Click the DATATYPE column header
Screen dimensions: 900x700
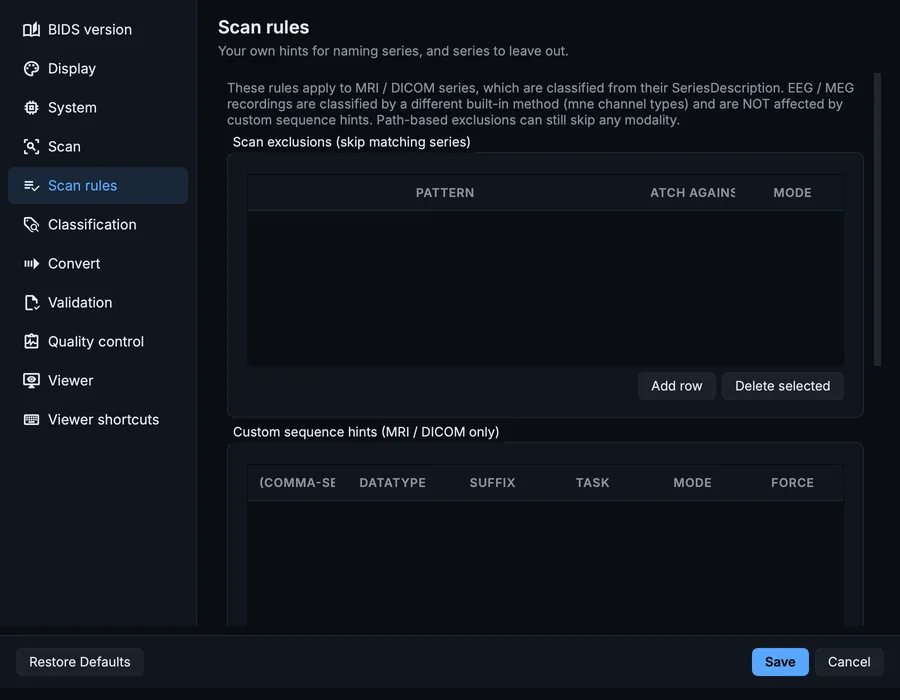[393, 483]
